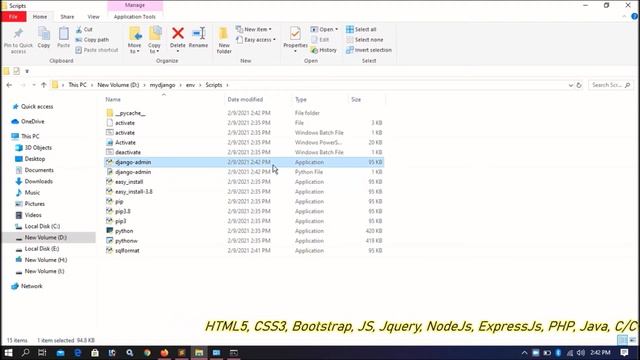The image size is (640, 360).
Task: Open Task View on taskbar
Action: pos(42,353)
